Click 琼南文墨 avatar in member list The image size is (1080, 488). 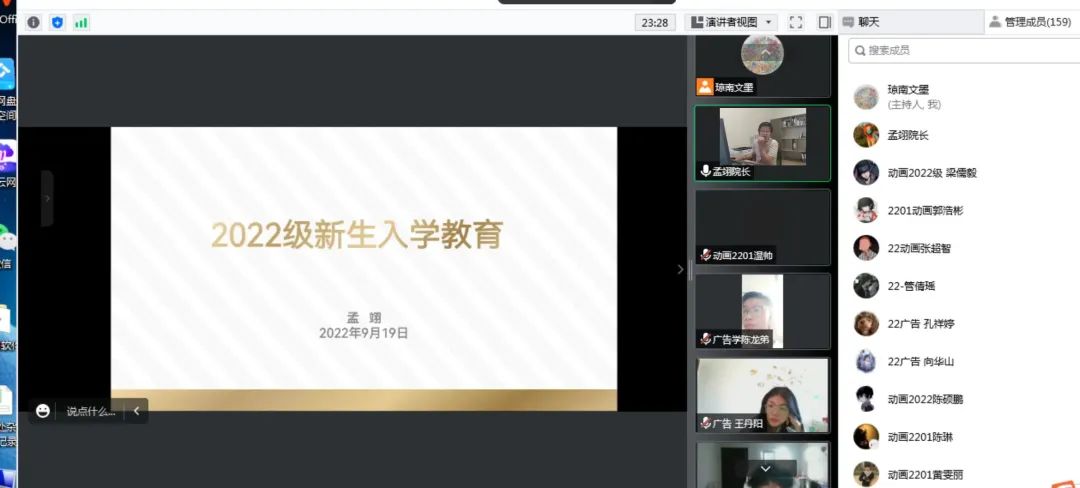point(866,97)
